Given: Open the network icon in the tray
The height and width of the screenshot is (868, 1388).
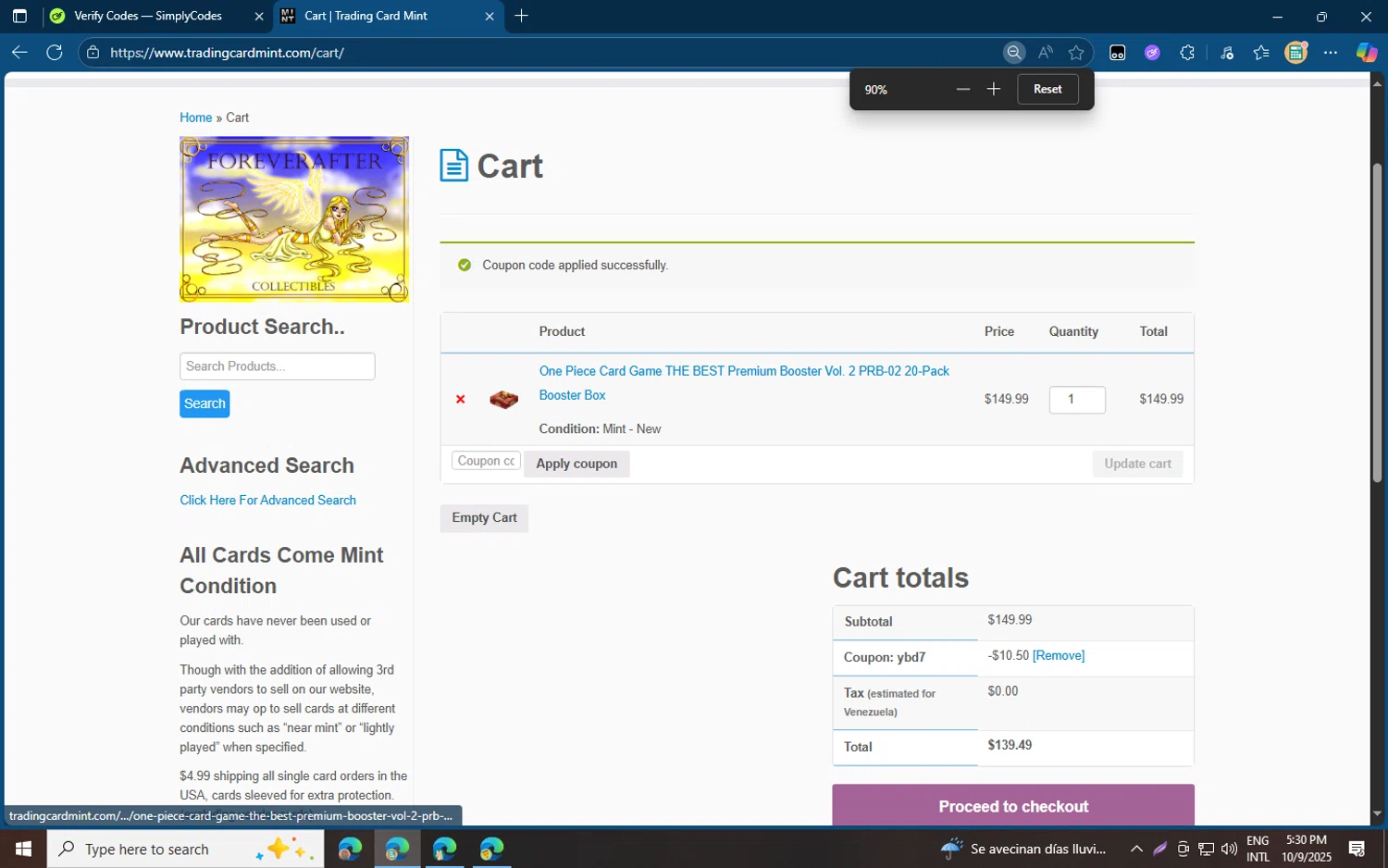Looking at the screenshot, I should click(x=1206, y=849).
